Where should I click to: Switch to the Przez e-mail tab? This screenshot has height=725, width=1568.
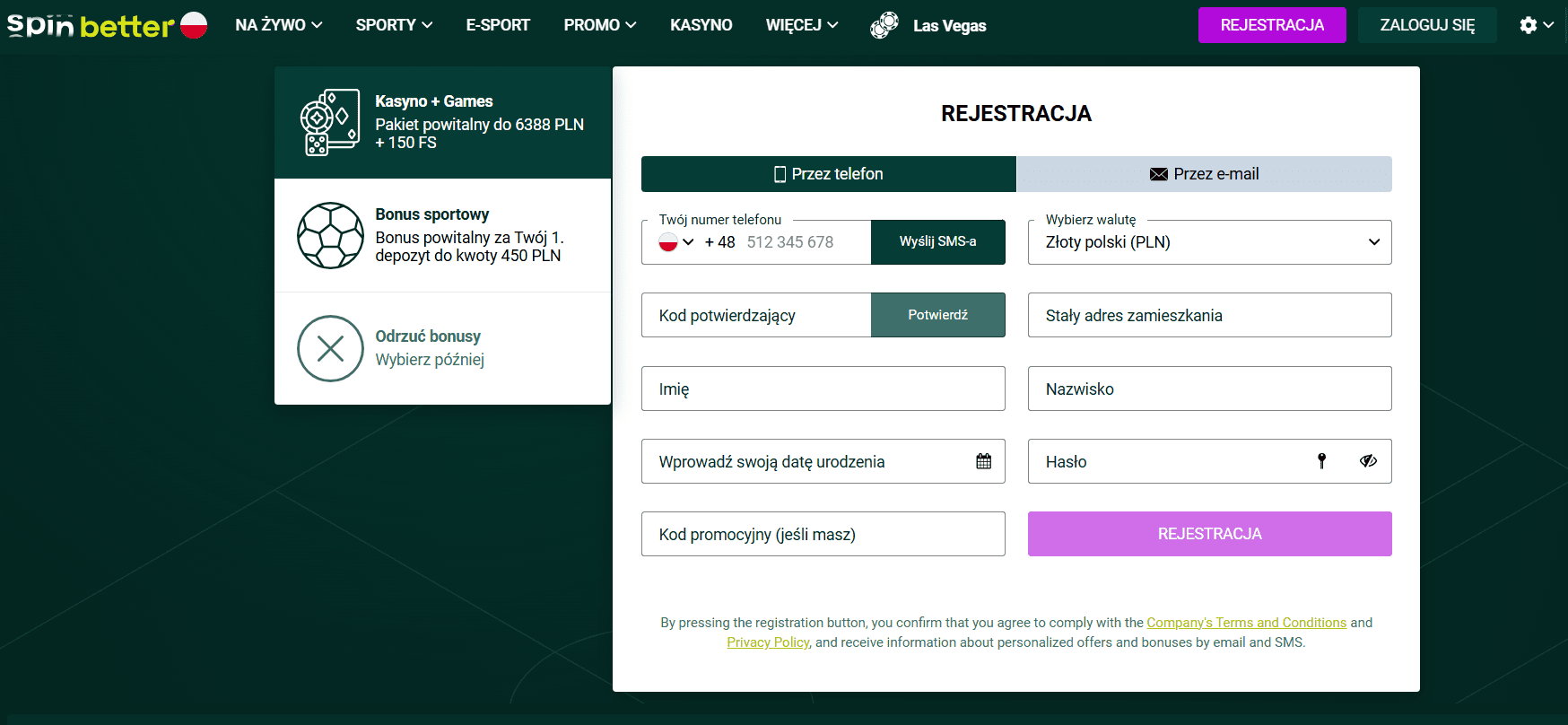[1204, 174]
